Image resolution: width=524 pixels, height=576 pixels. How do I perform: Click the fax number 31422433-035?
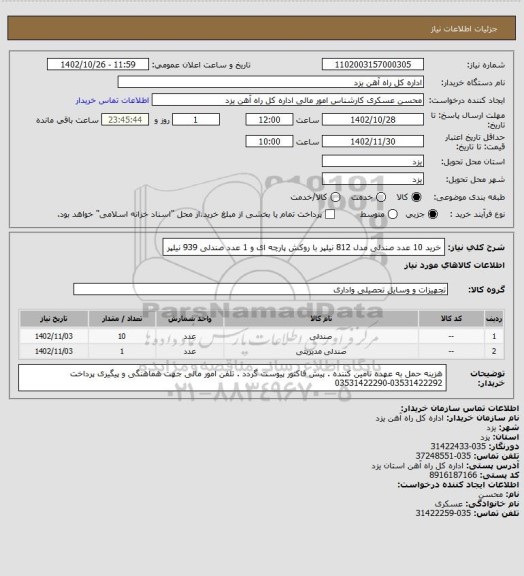pyautogui.click(x=458, y=446)
